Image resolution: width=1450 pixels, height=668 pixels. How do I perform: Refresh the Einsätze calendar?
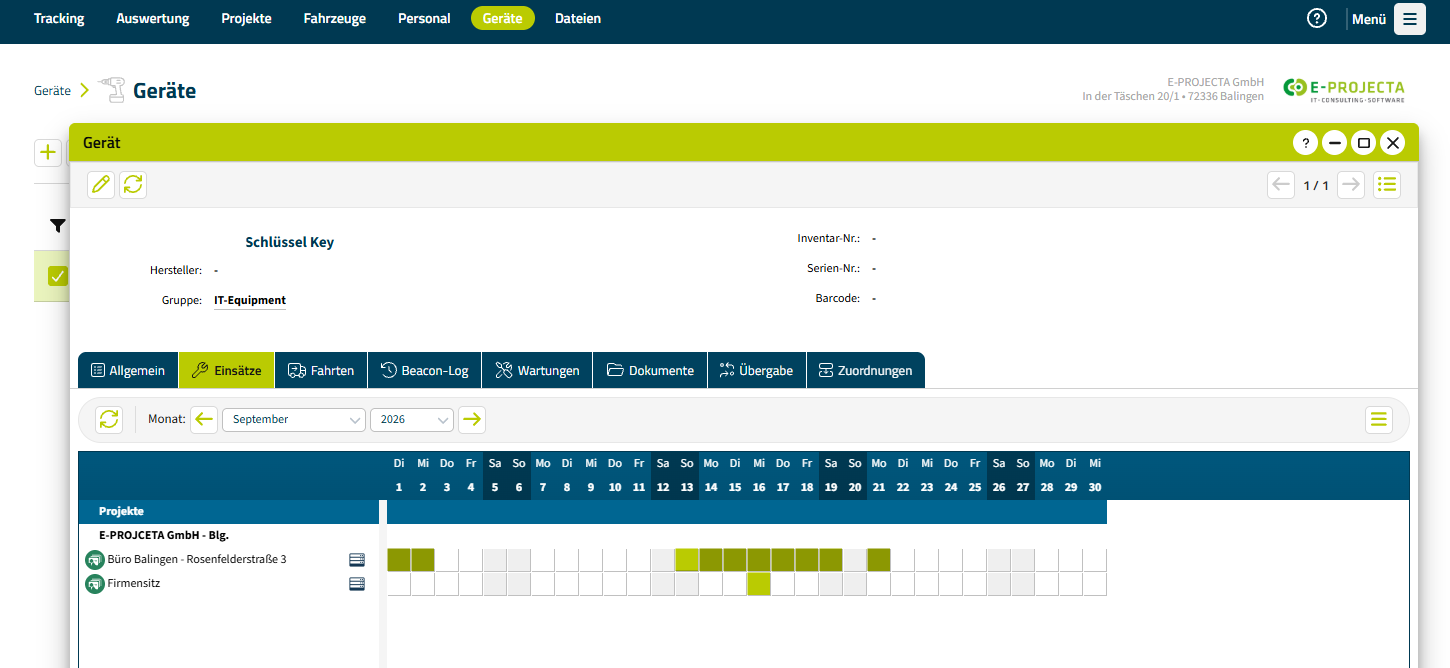click(x=109, y=419)
